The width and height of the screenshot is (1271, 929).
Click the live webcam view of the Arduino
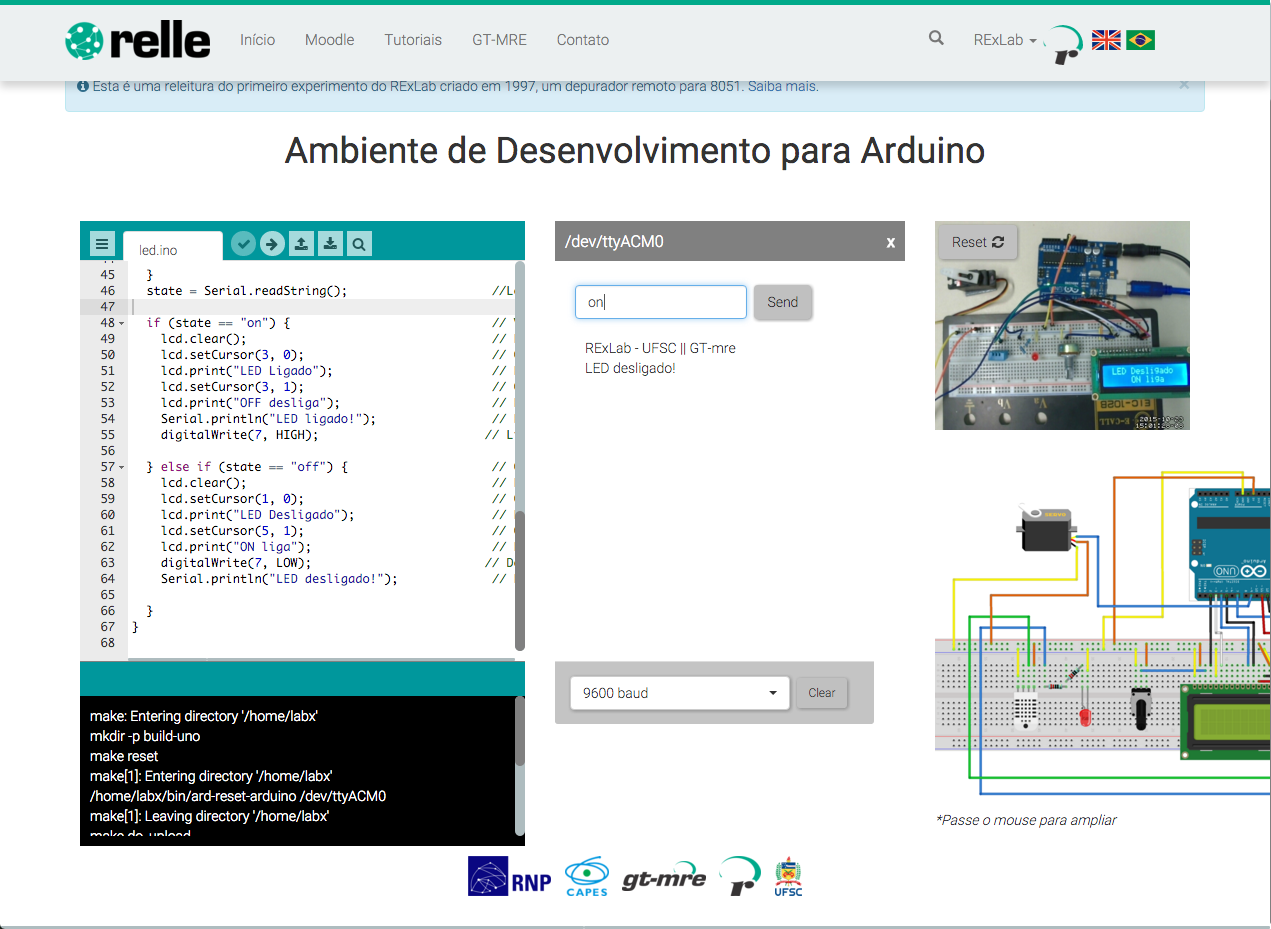click(1062, 326)
